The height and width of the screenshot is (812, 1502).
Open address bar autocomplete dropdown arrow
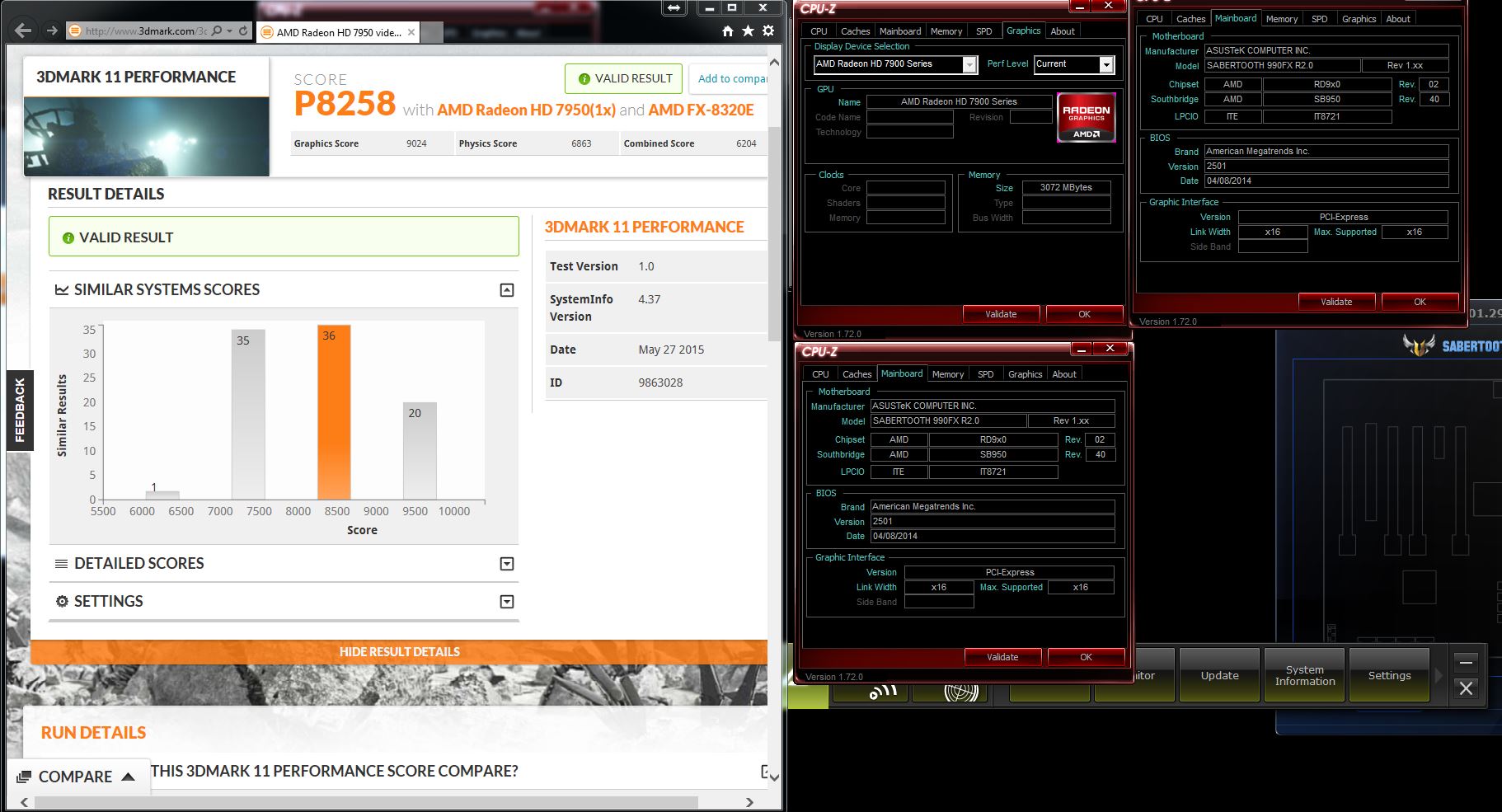229,31
